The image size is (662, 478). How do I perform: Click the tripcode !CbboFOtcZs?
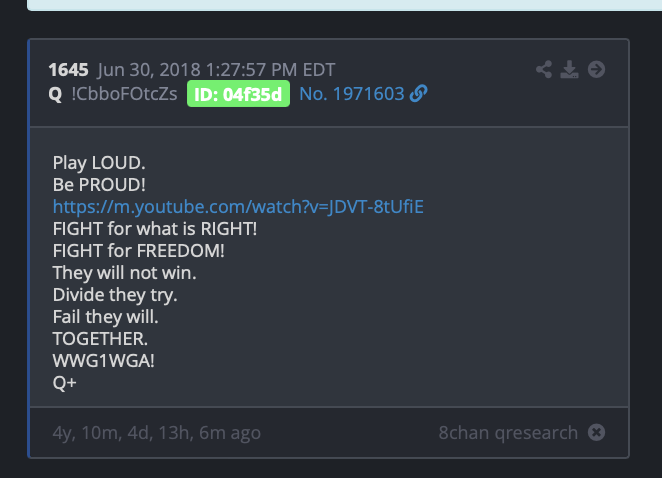(124, 94)
